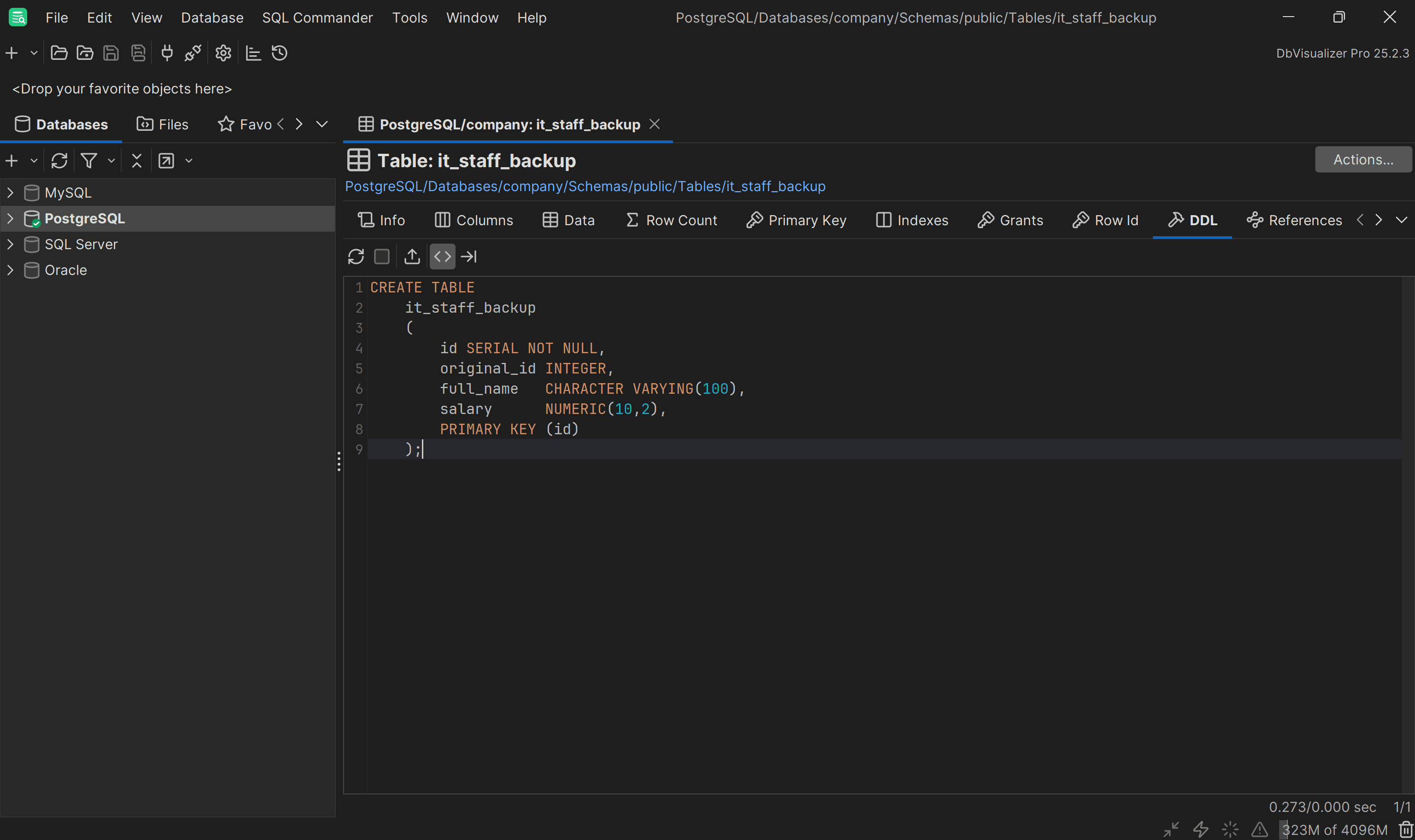Switch to the Databases tab

[61, 124]
